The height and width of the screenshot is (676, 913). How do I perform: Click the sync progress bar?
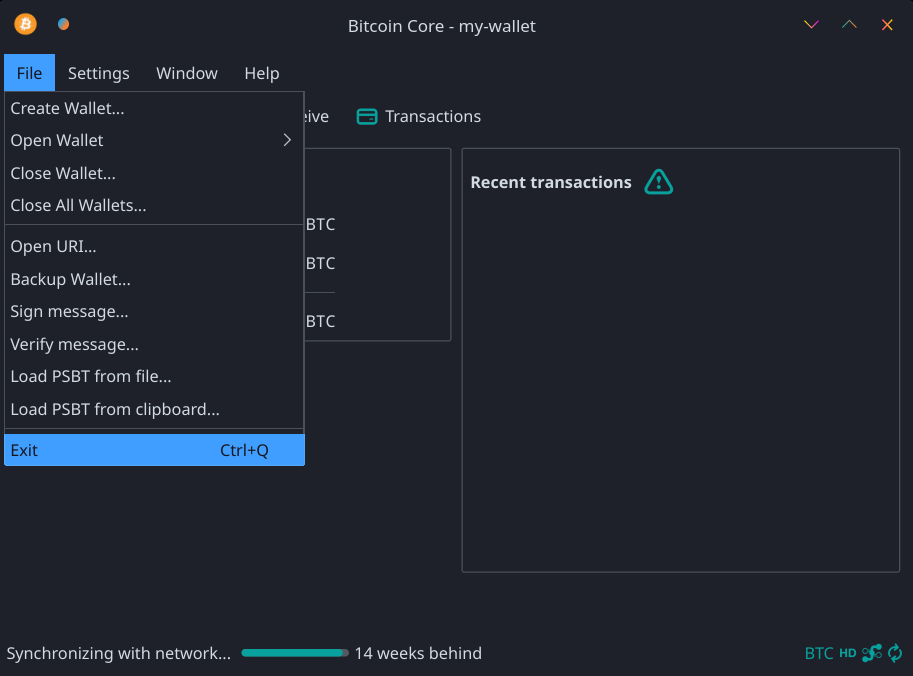pyautogui.click(x=295, y=654)
